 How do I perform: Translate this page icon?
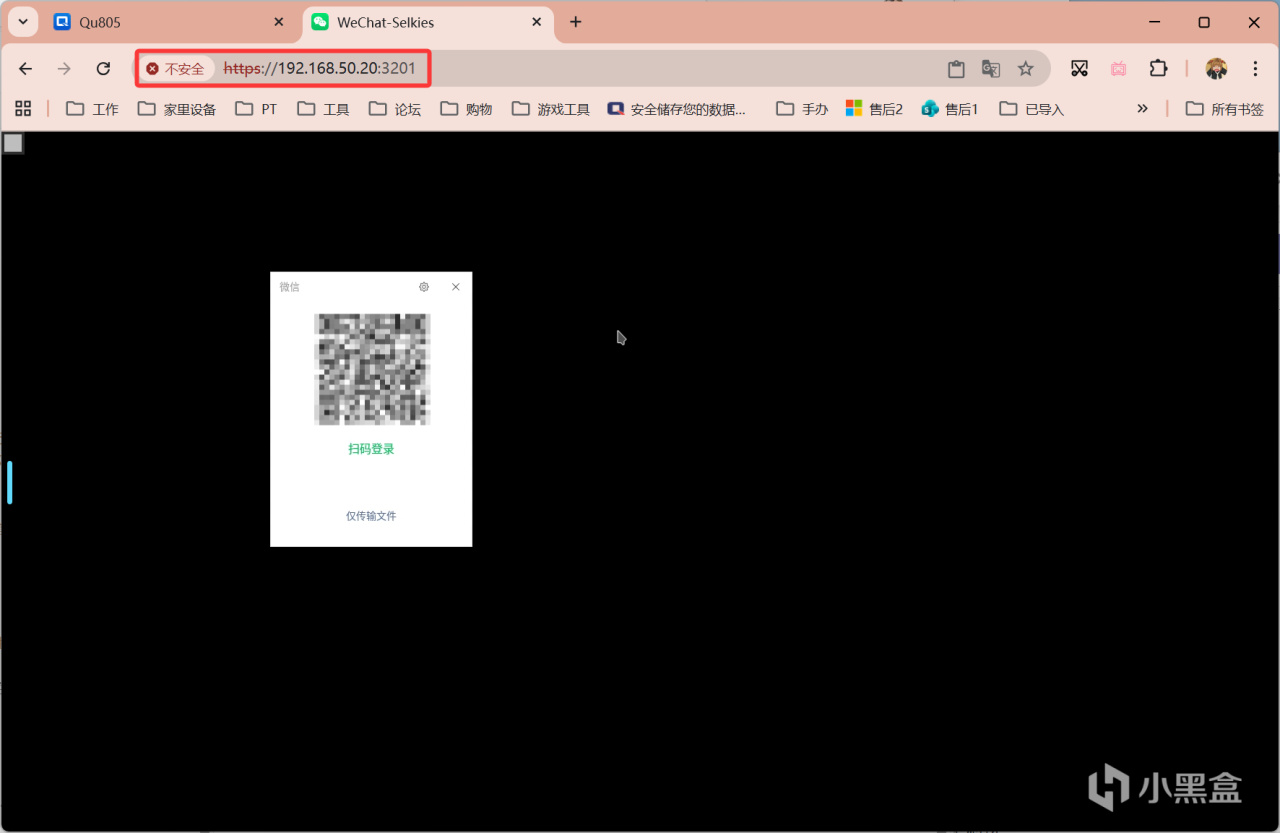991,69
